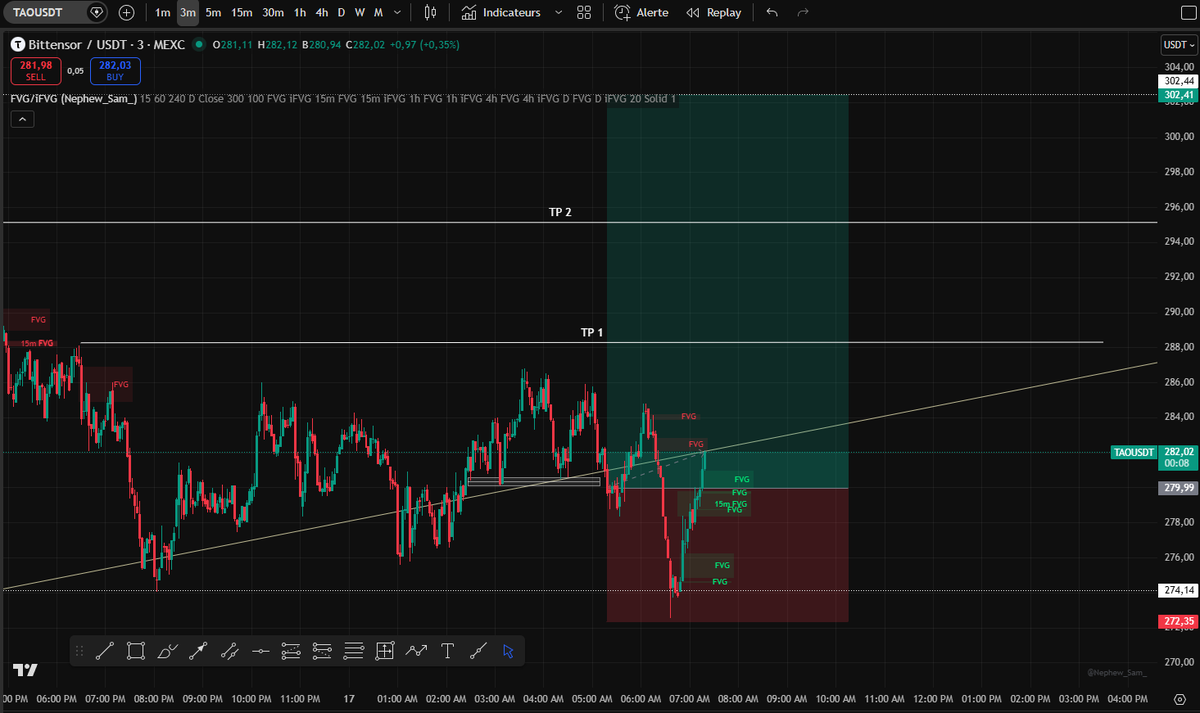
Task: Click the blue BUY 282,03 button
Action: (115, 70)
